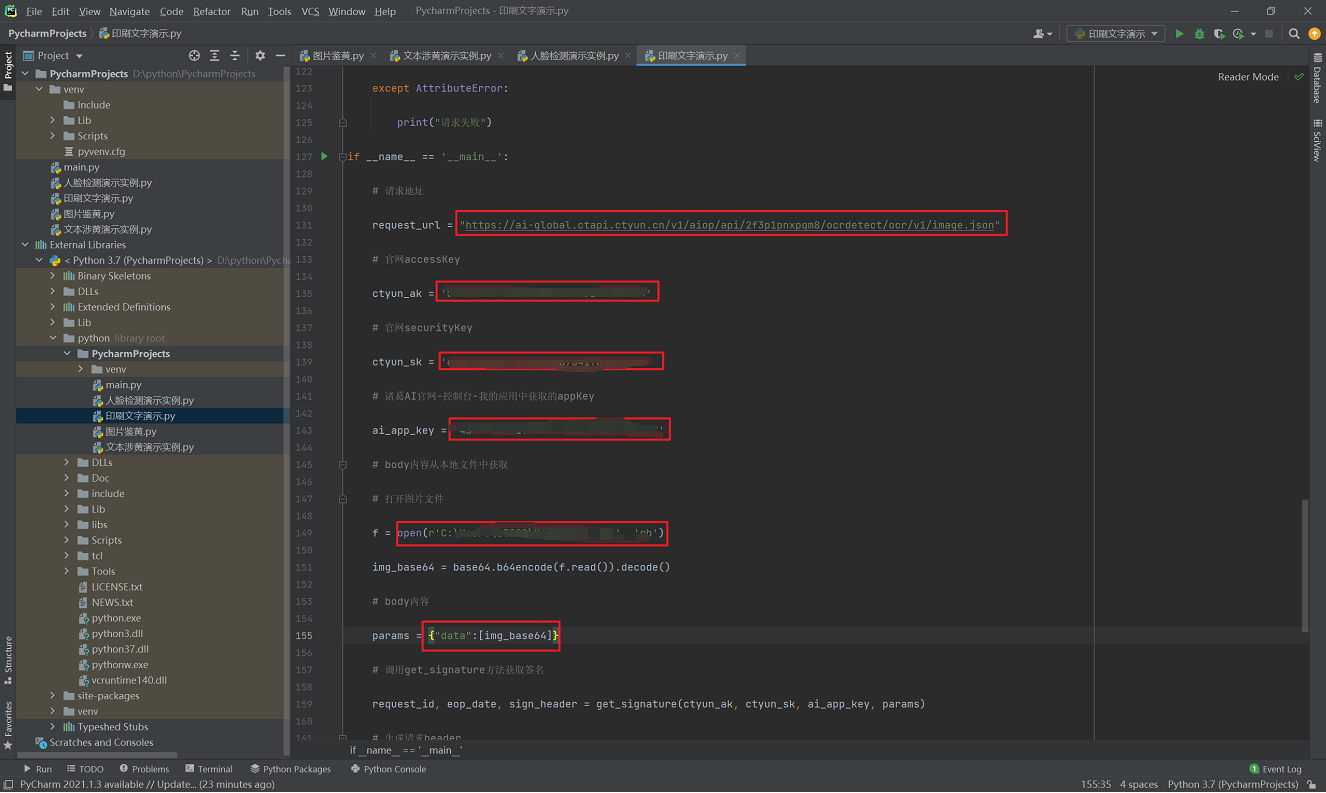Open Project panel gear settings
This screenshot has width=1326, height=793.
[260, 56]
